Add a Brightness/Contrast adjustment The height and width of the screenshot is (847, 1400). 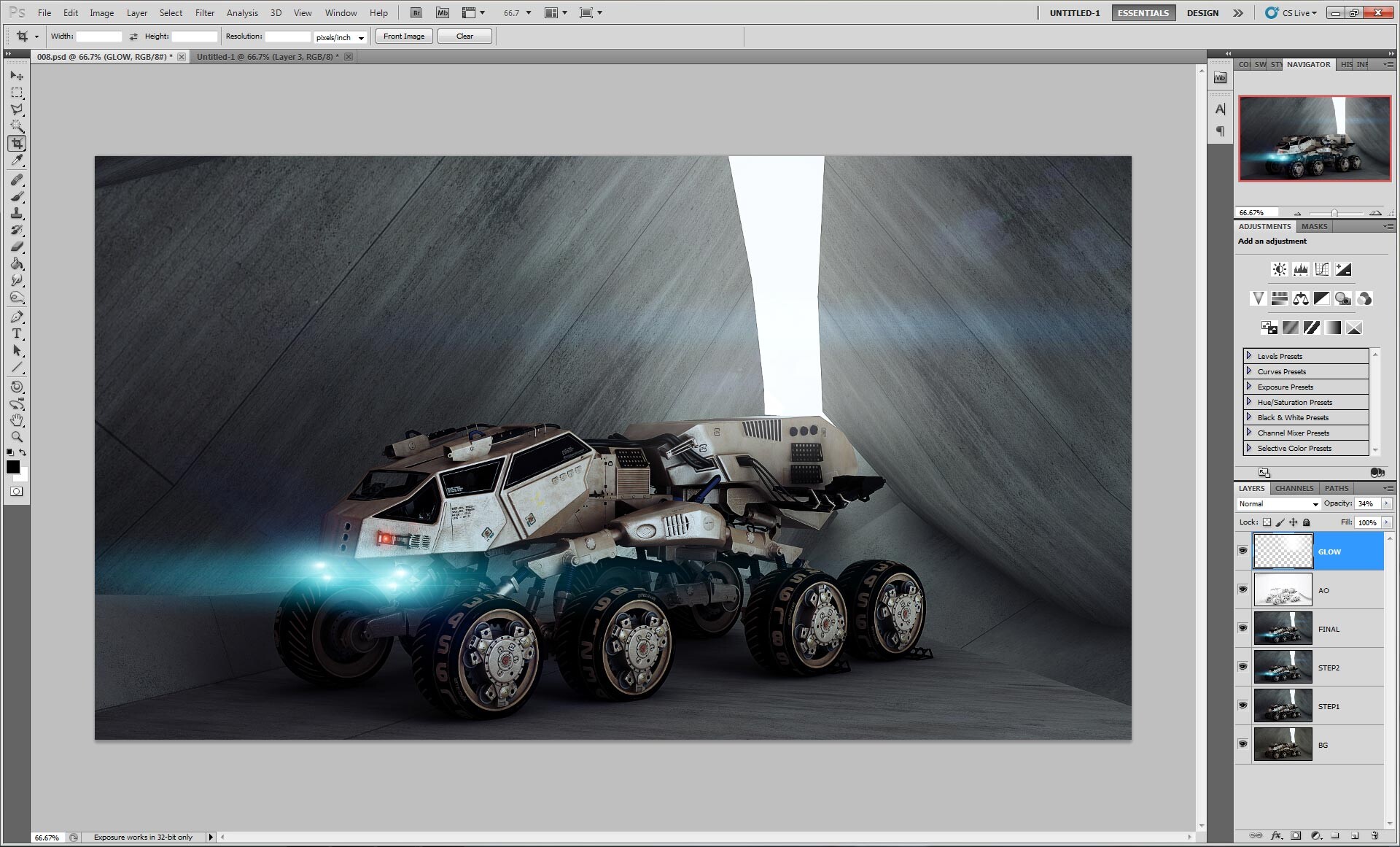[x=1280, y=269]
